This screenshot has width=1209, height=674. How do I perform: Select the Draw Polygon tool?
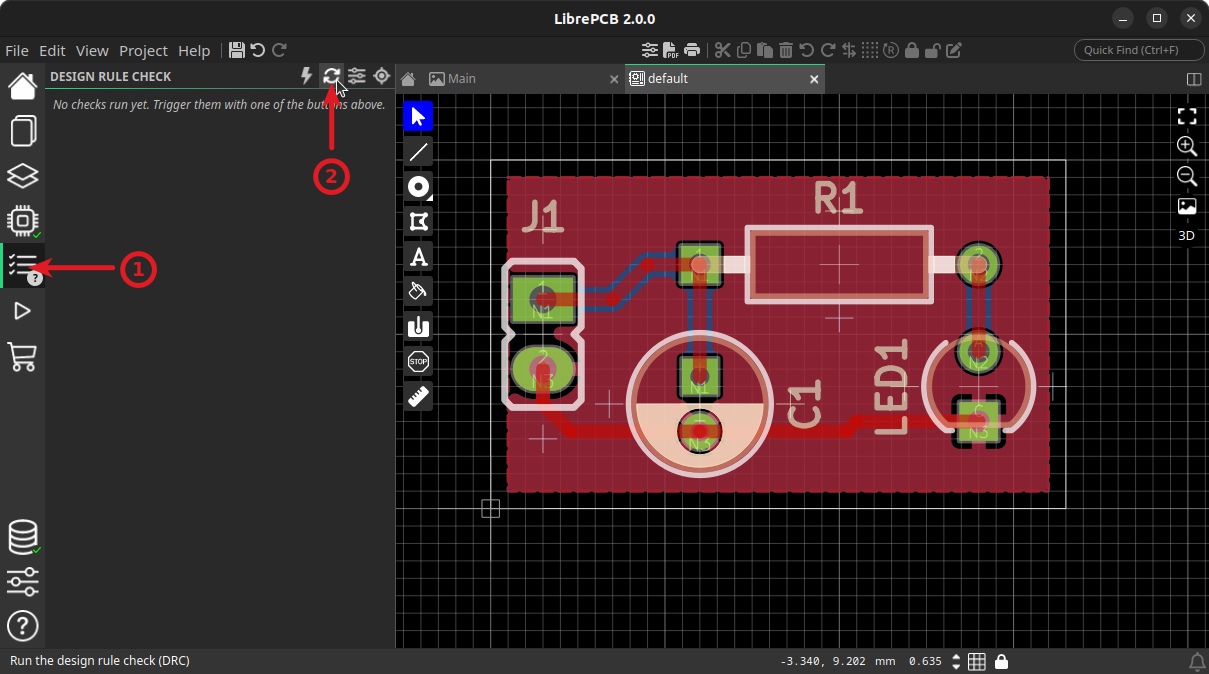(419, 222)
